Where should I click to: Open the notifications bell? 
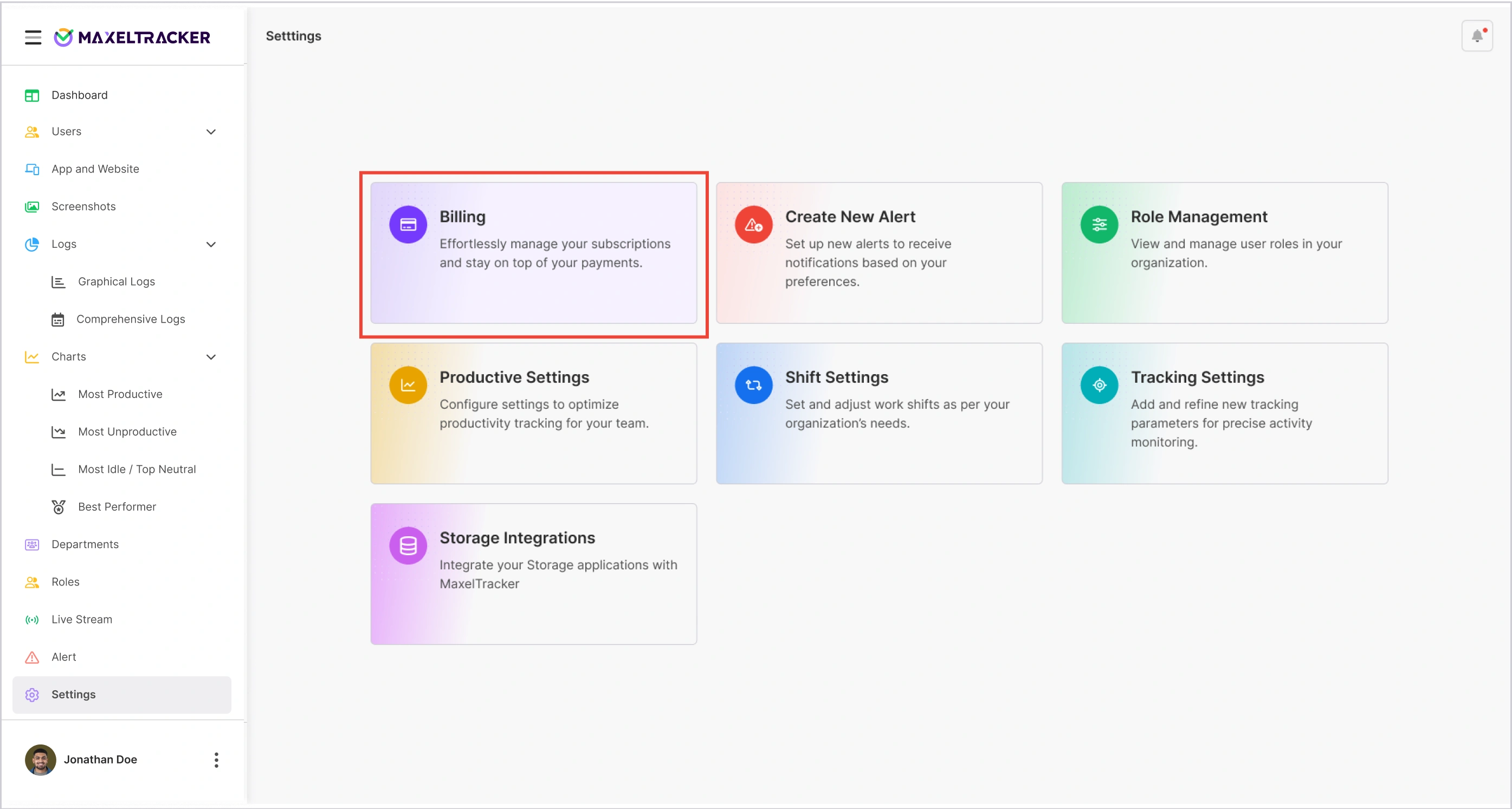(x=1477, y=36)
